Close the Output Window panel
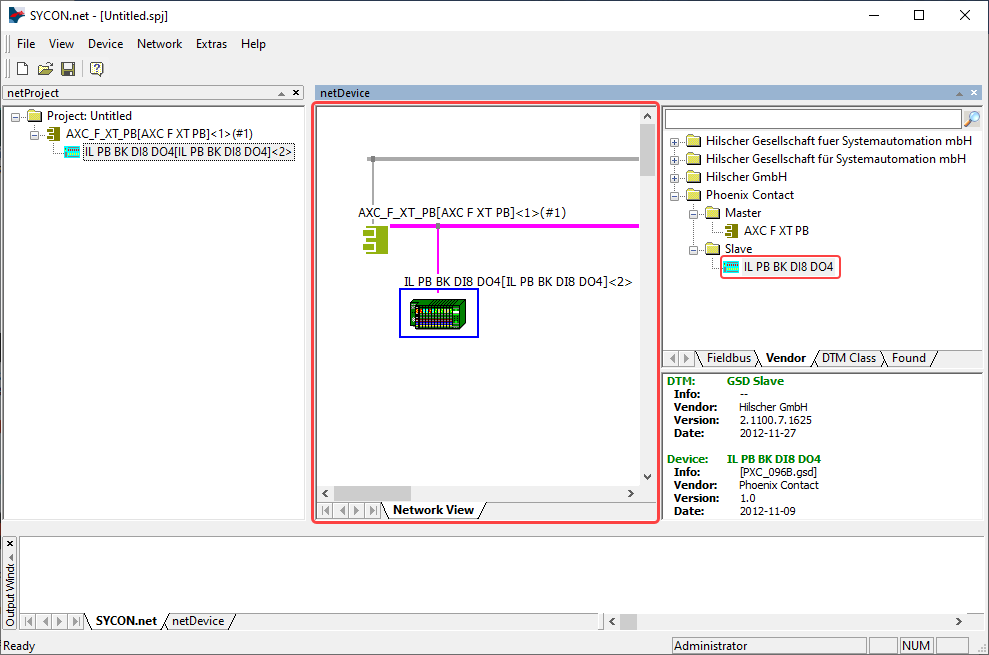 click(10, 543)
